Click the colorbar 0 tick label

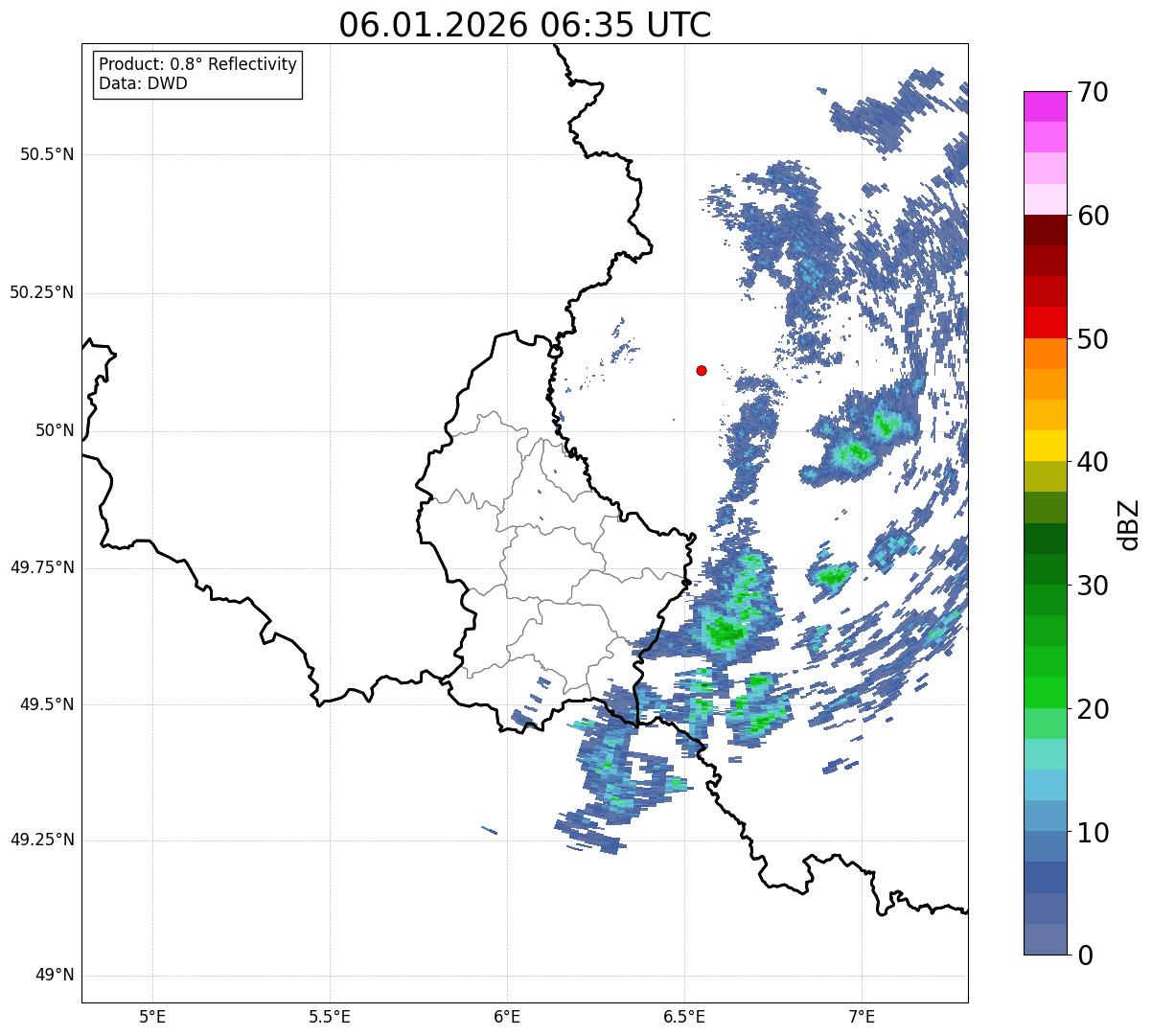click(1085, 955)
